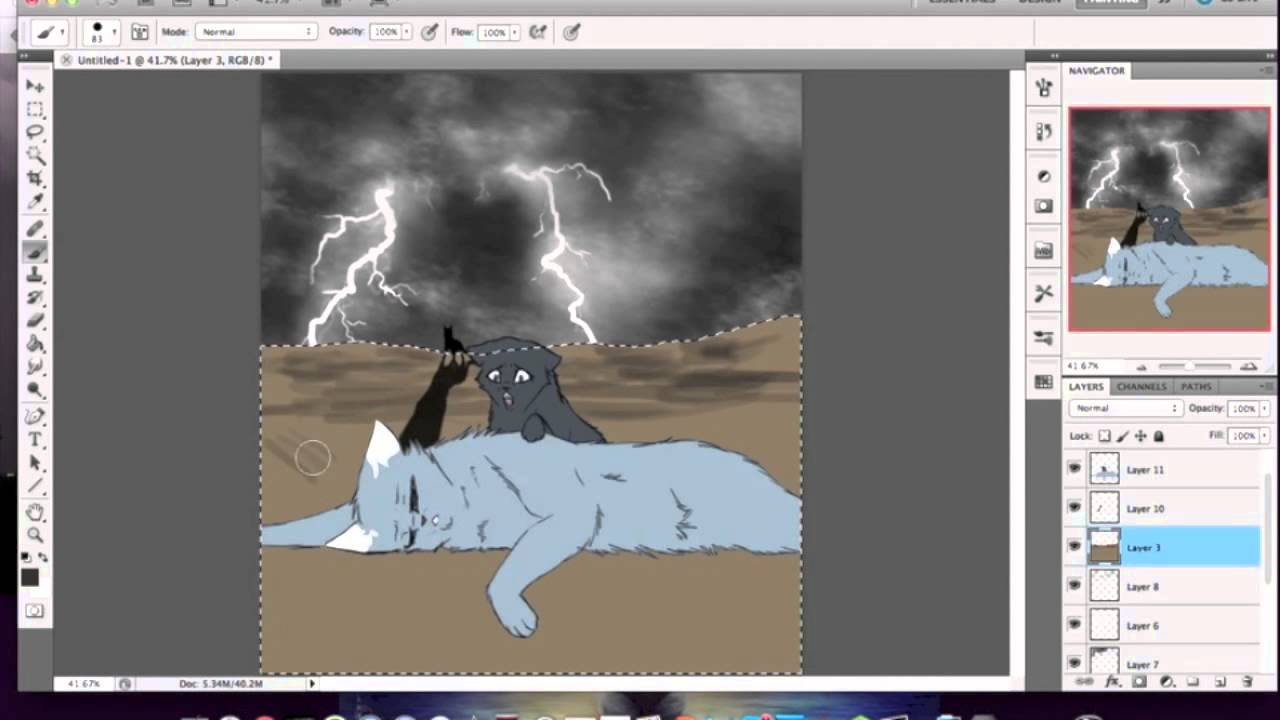Viewport: 1280px width, 720px height.
Task: Hide Layer 10 with its eye icon
Action: click(x=1075, y=508)
